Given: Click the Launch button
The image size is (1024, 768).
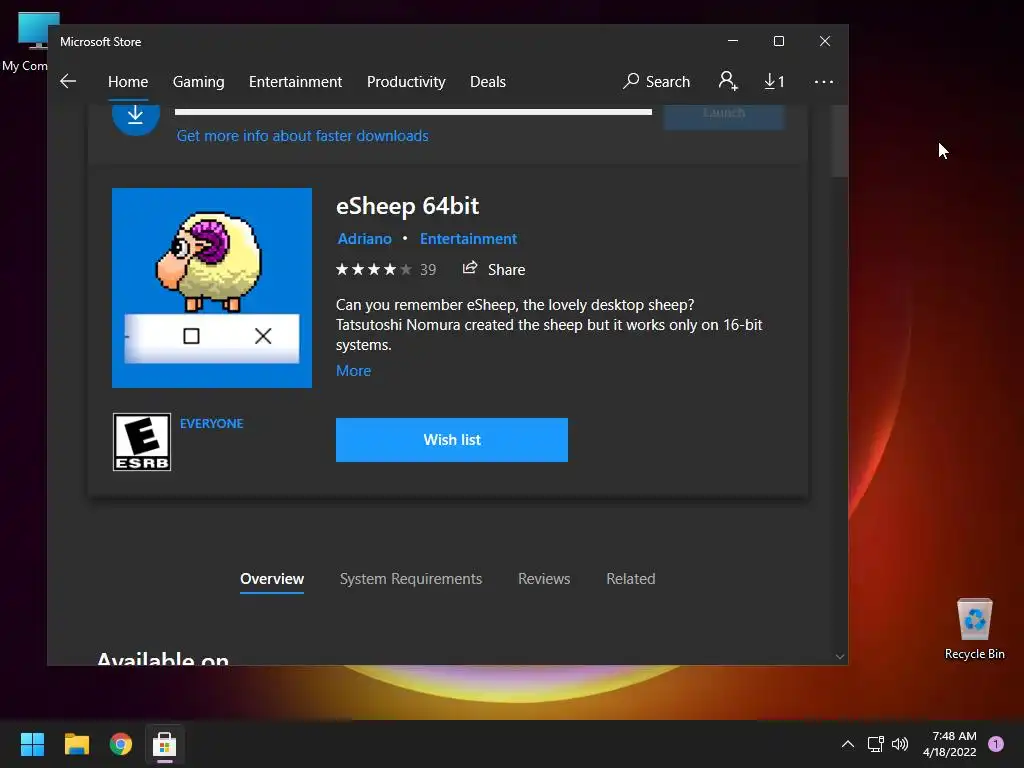Looking at the screenshot, I should point(724,116).
